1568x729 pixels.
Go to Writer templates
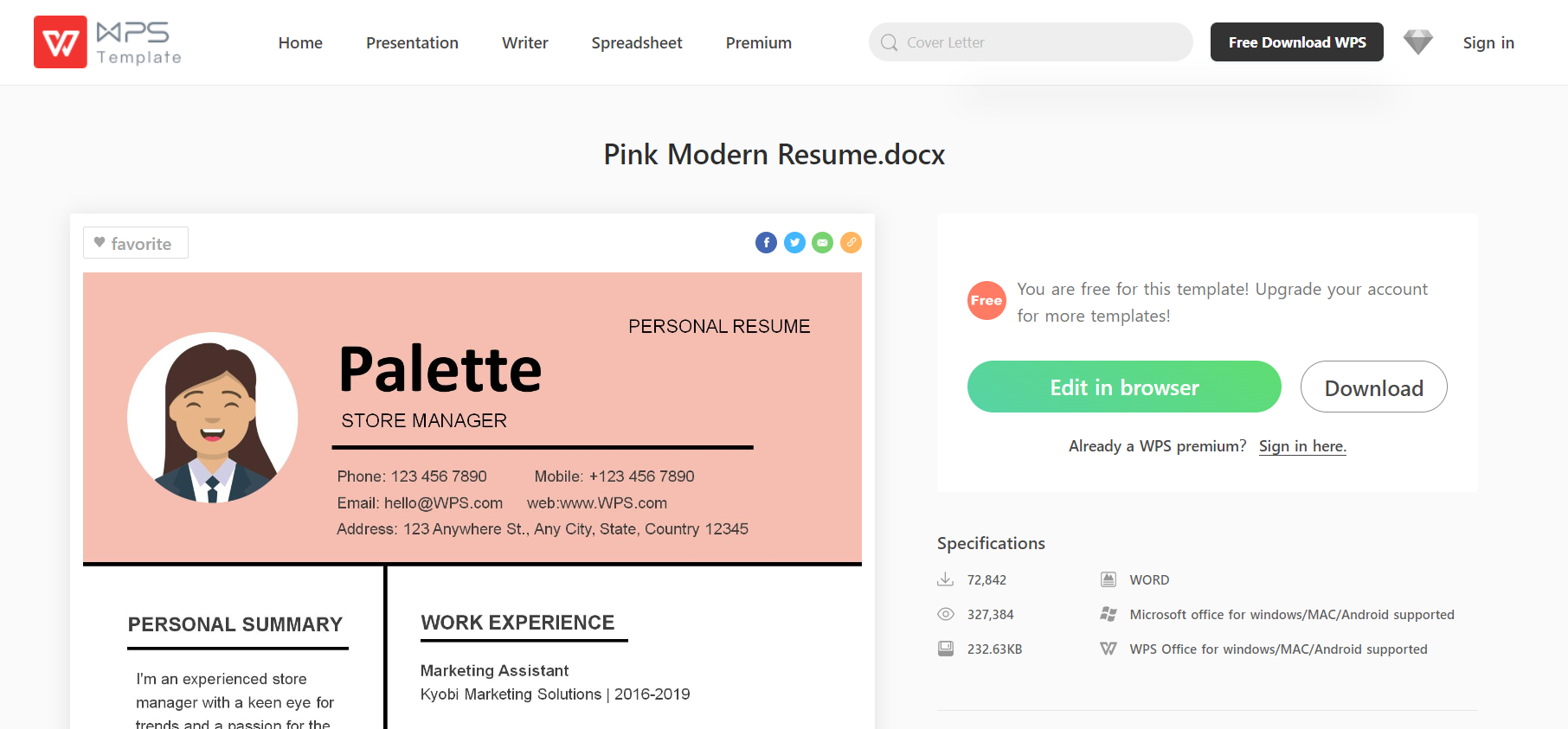coord(525,42)
